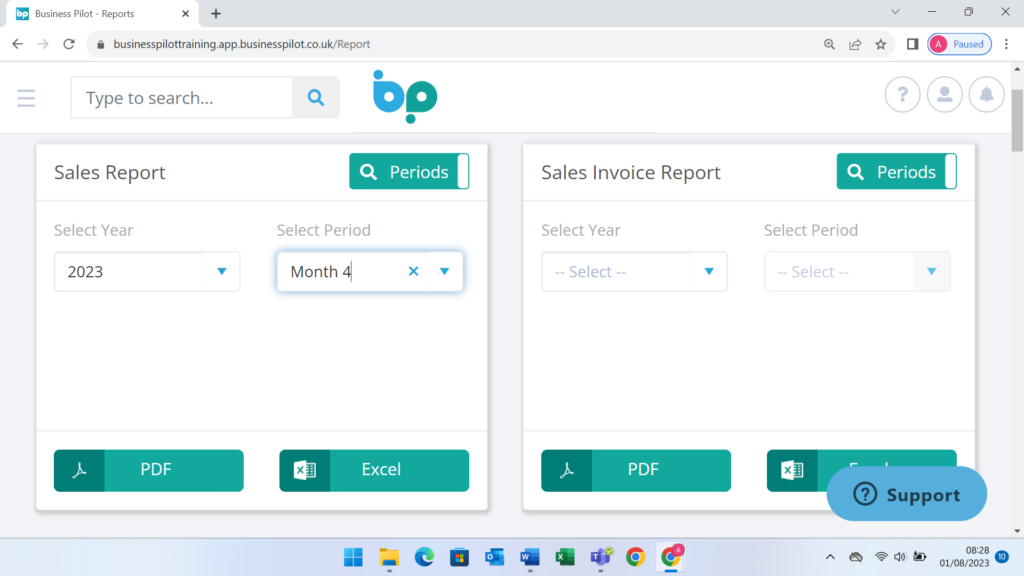This screenshot has height=576, width=1024.
Task: Open the tab search chevron in Chrome
Action: pos(895,12)
